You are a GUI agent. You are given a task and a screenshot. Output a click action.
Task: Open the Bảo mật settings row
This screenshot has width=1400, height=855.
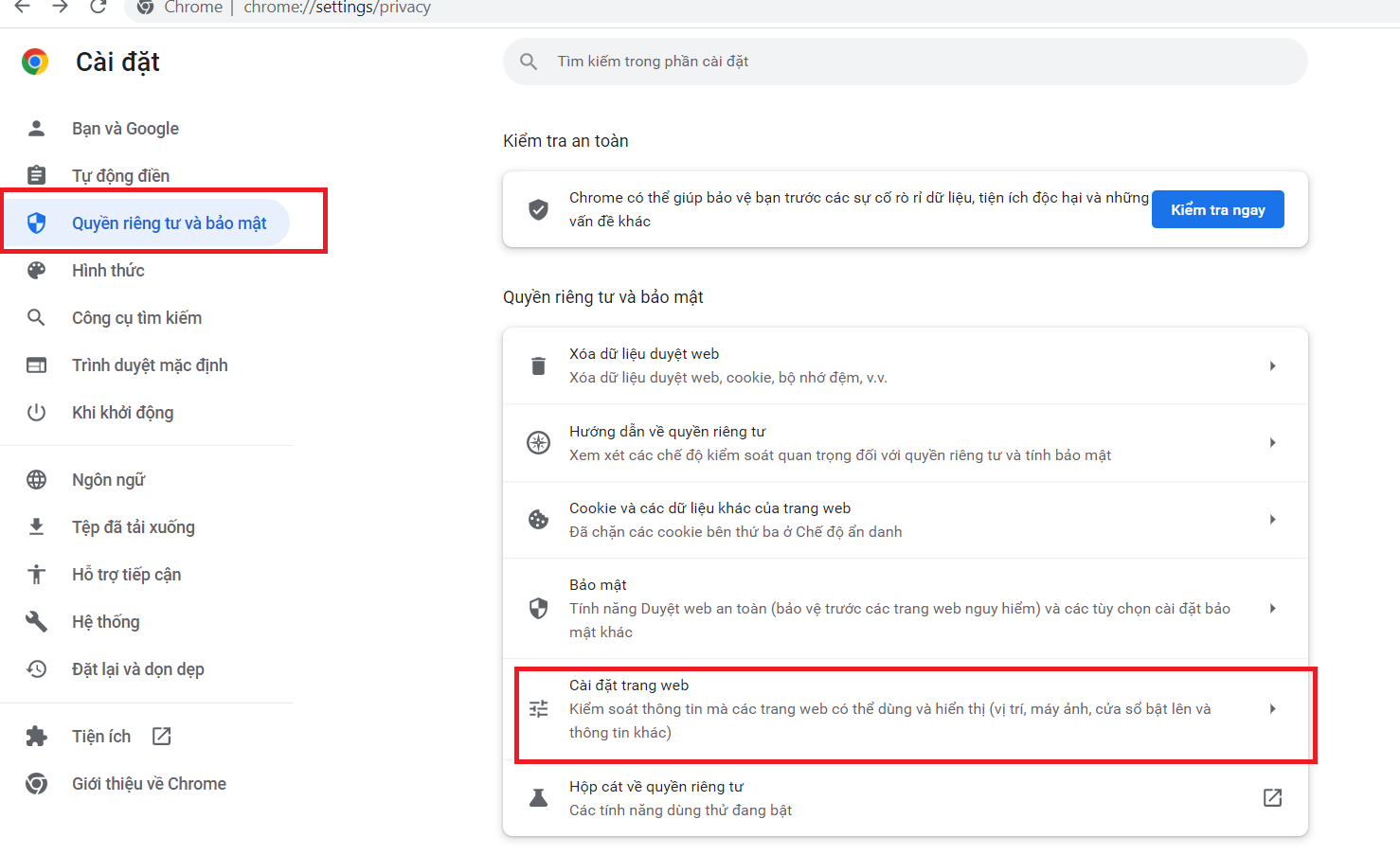point(905,608)
